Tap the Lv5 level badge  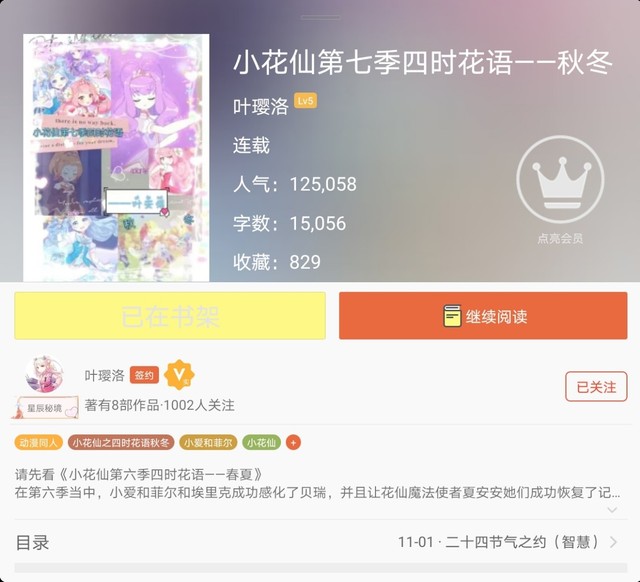point(306,101)
